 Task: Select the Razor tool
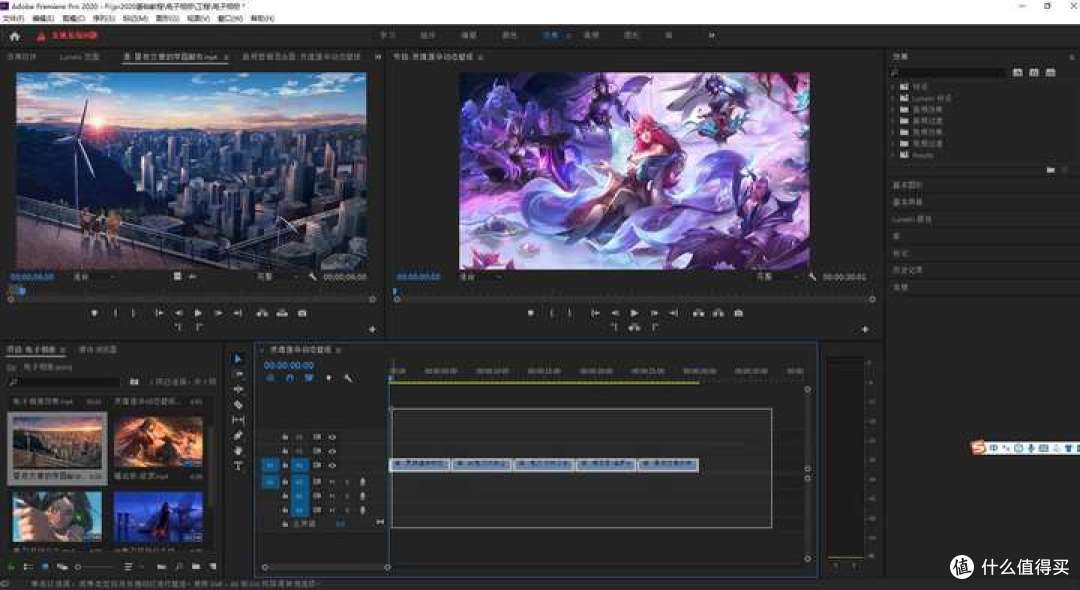tap(238, 405)
